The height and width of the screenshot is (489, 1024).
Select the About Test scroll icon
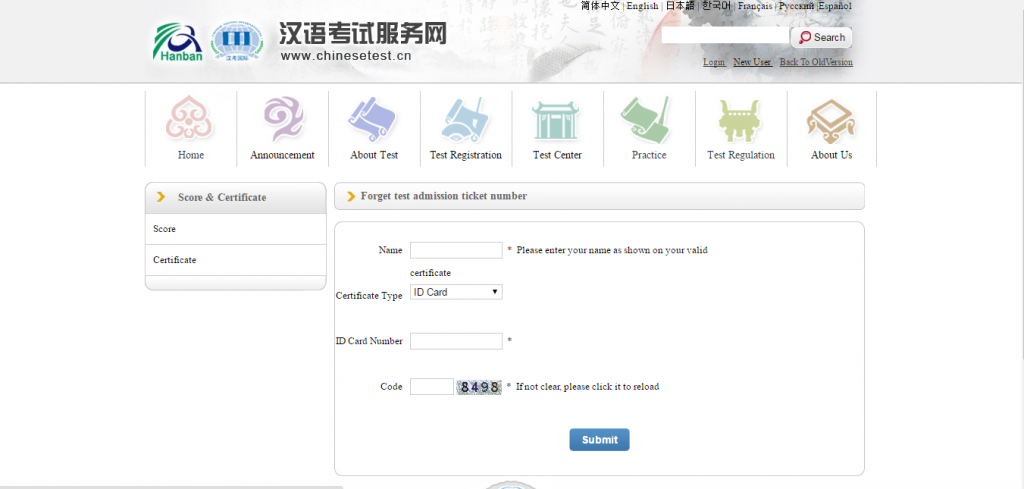[x=373, y=120]
